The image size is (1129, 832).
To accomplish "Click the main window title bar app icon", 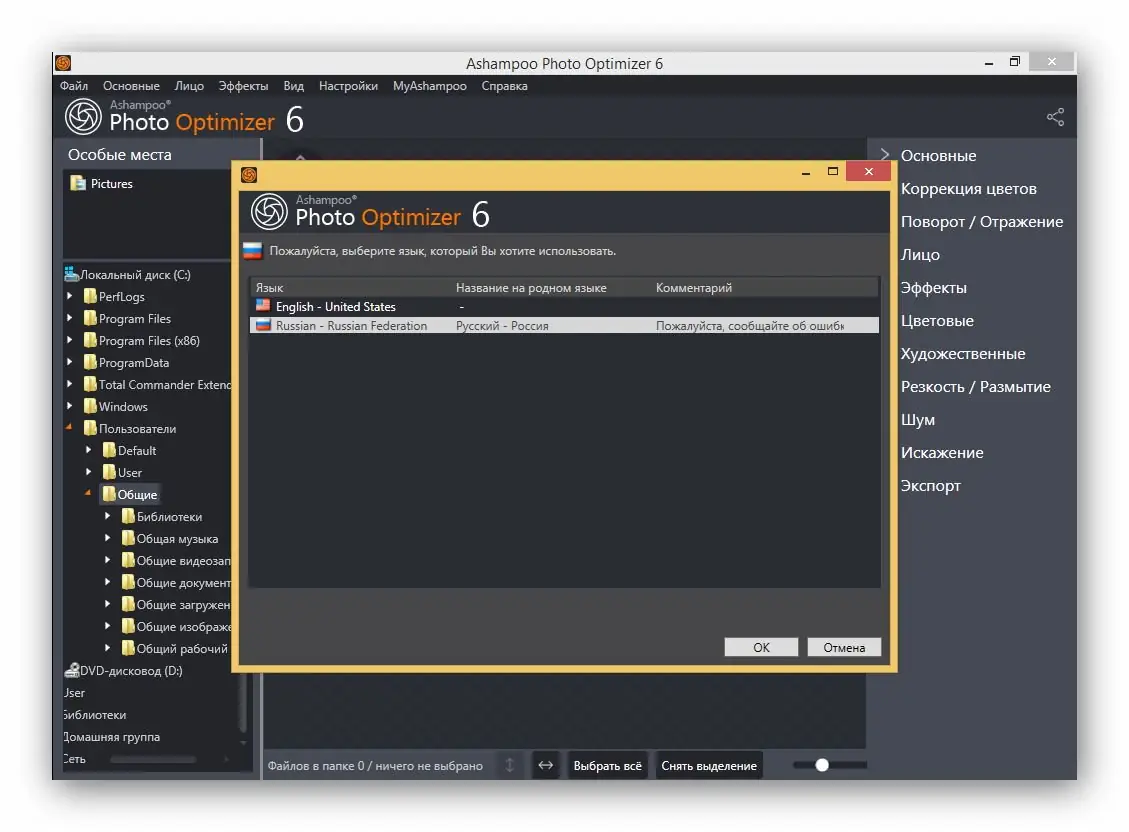I will point(63,63).
